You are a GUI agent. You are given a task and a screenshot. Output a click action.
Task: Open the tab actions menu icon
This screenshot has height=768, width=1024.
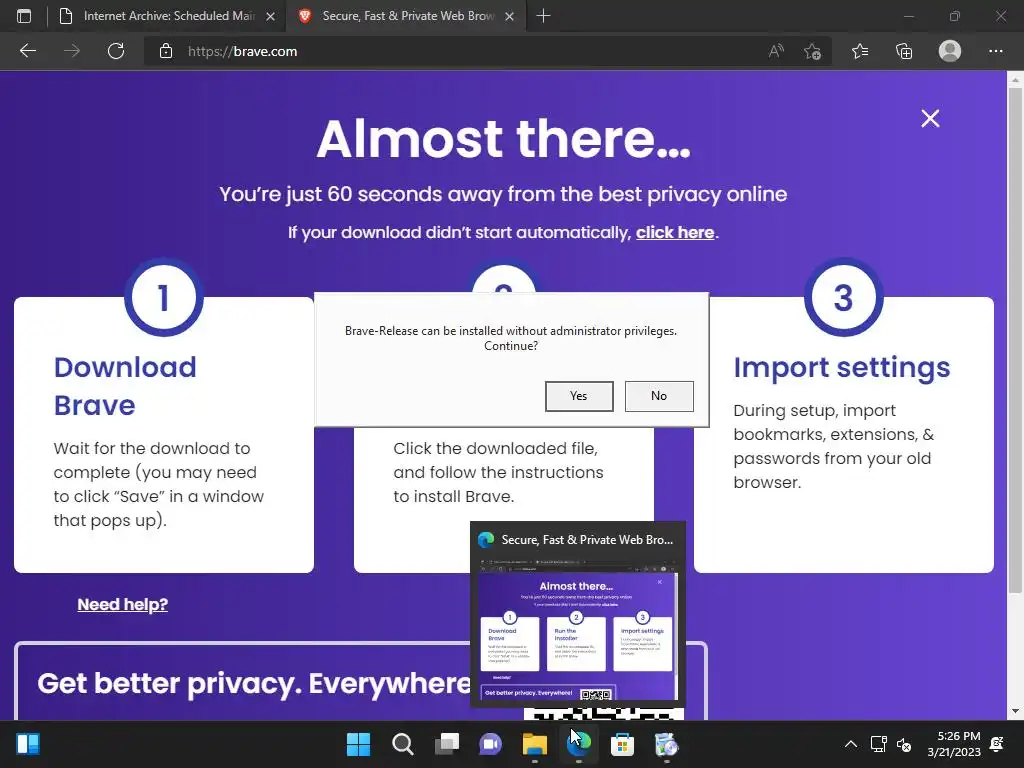[x=24, y=16]
